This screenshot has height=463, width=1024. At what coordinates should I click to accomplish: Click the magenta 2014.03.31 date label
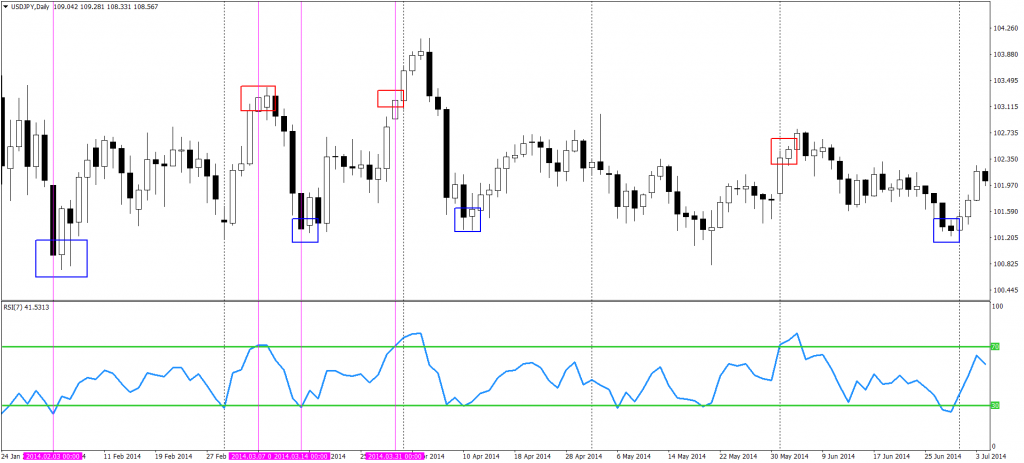[x=395, y=456]
